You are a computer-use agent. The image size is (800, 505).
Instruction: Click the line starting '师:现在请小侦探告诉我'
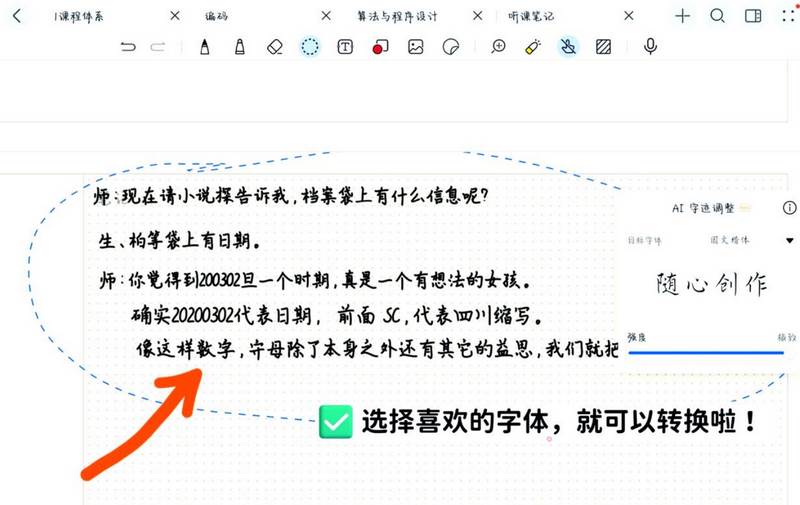tap(291, 196)
